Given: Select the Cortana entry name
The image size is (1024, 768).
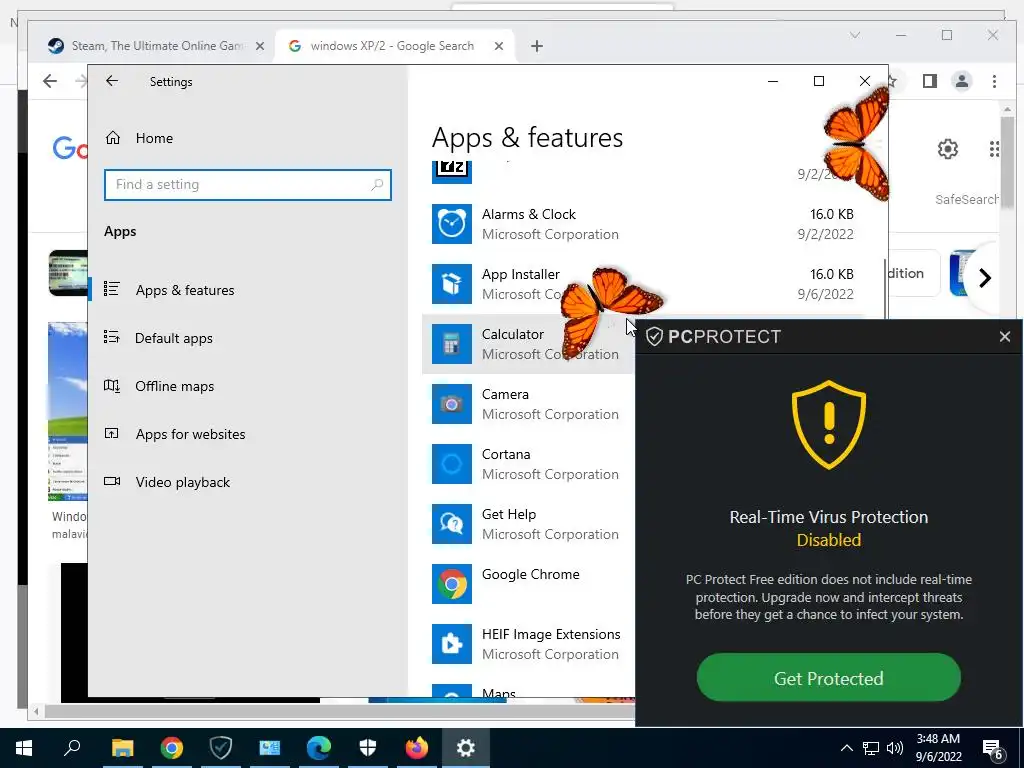Looking at the screenshot, I should click(x=506, y=455).
